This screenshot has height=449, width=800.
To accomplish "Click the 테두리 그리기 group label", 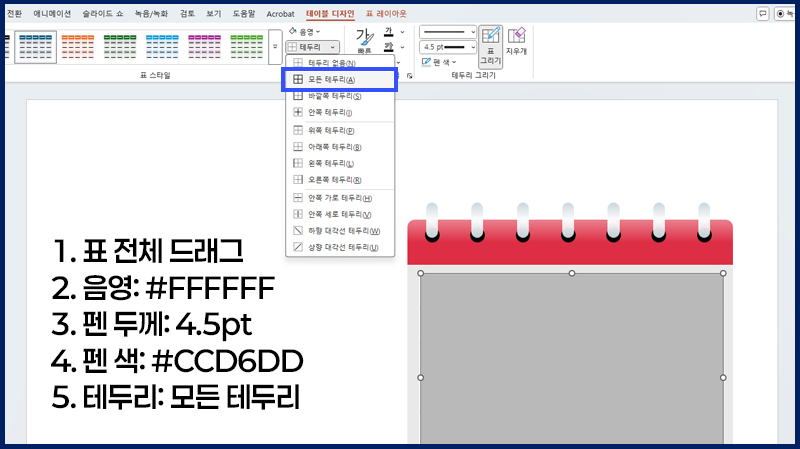I will click(473, 76).
